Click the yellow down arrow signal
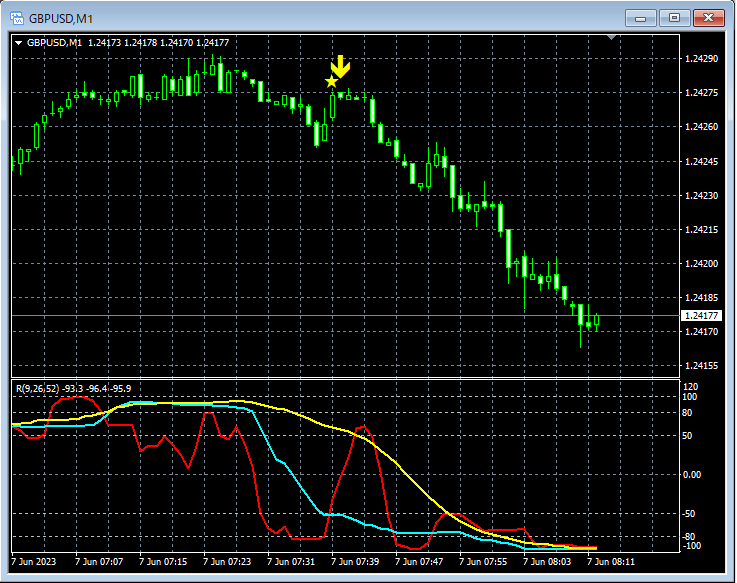Viewport: 737px width, 583px height. 340,67
